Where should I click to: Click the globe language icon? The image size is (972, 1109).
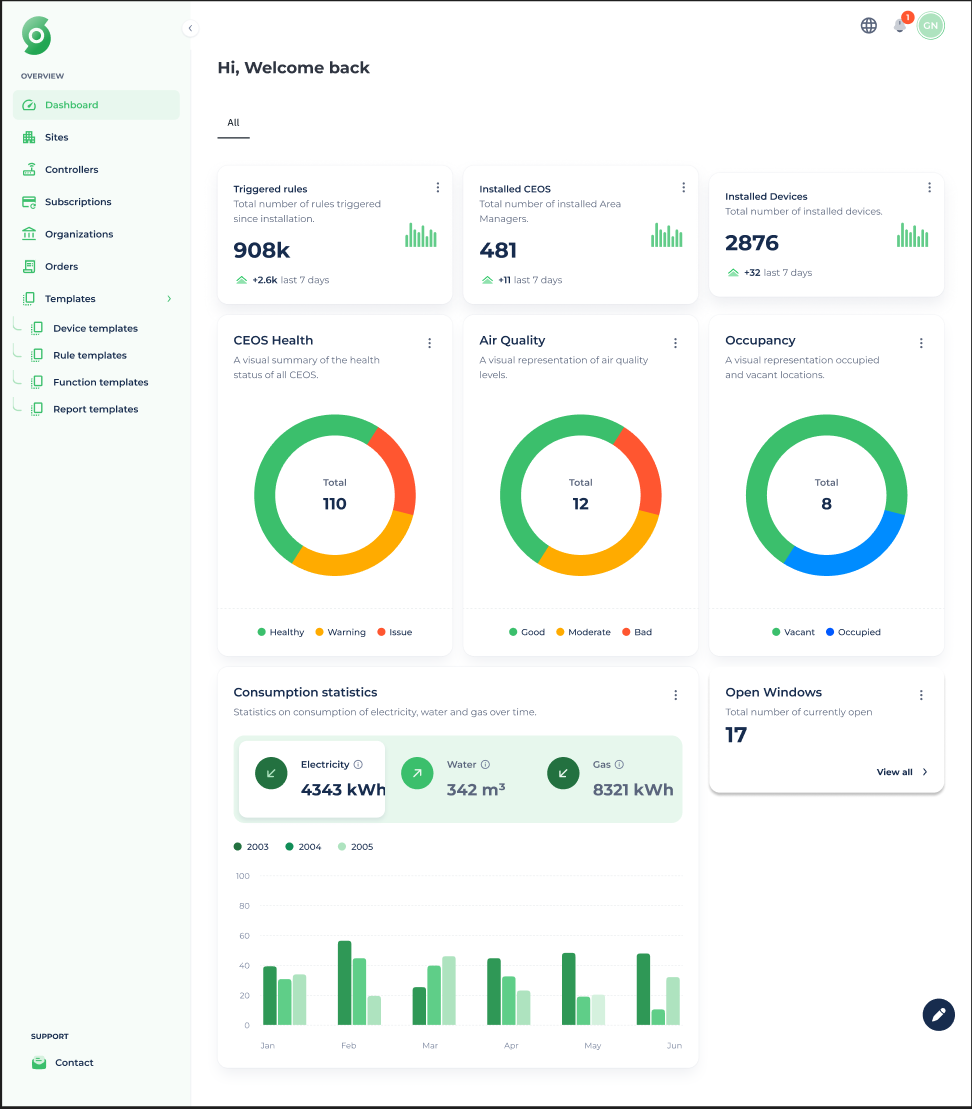[868, 25]
